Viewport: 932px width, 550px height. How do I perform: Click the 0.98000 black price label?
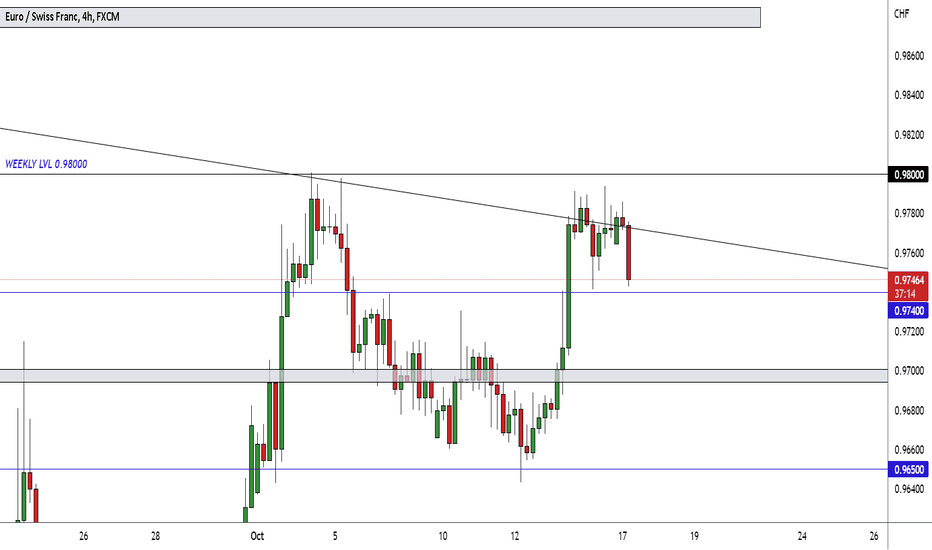tap(909, 175)
